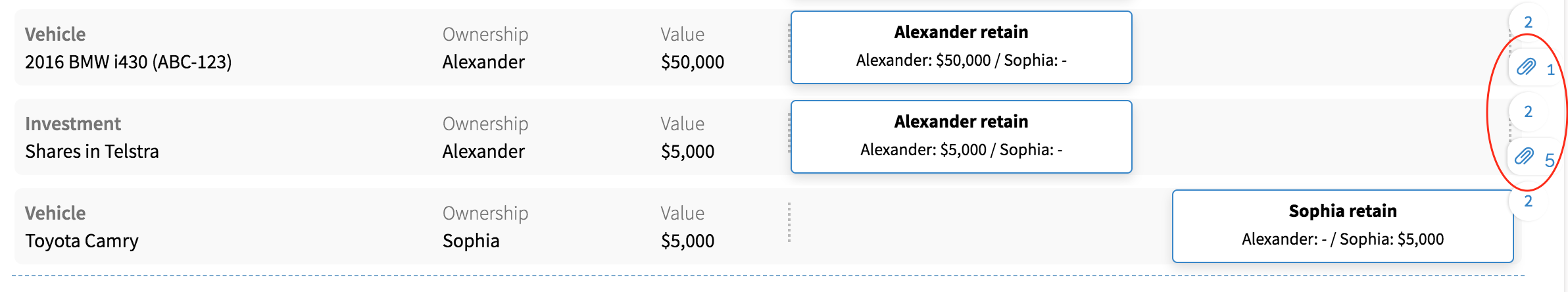This screenshot has height=292, width=1568.
Task: Select Alexander retain proposal for 2016 BMW
Action: (x=961, y=47)
